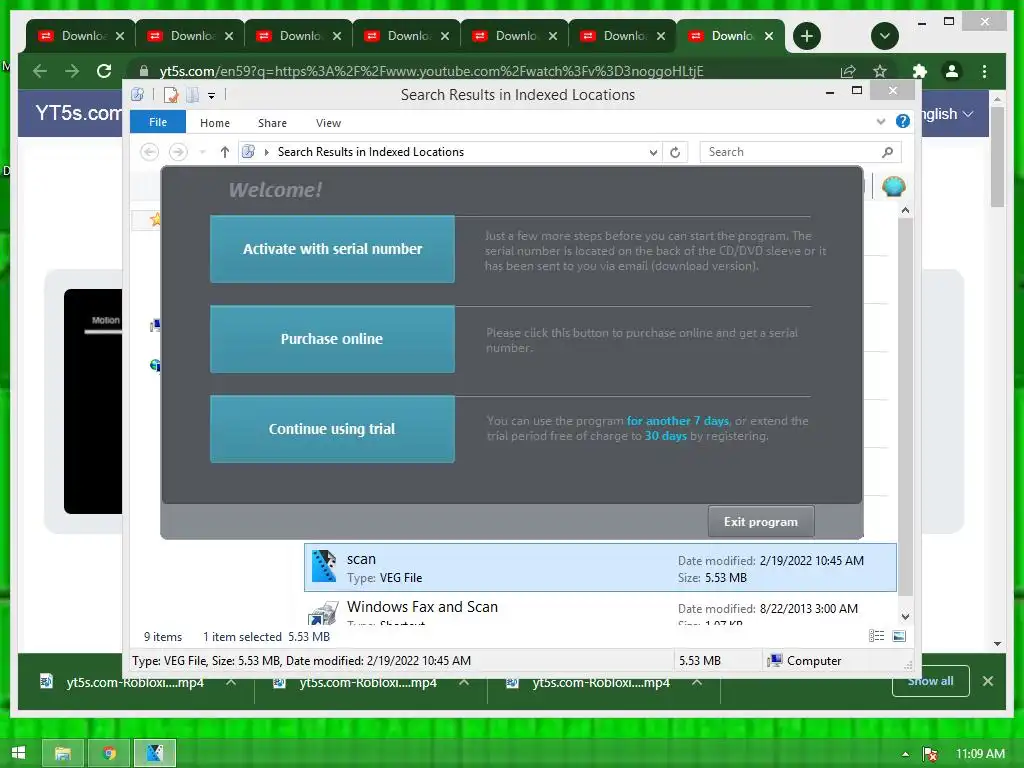The width and height of the screenshot is (1024, 768).
Task: Open Windows Start button
Action: tap(18, 753)
